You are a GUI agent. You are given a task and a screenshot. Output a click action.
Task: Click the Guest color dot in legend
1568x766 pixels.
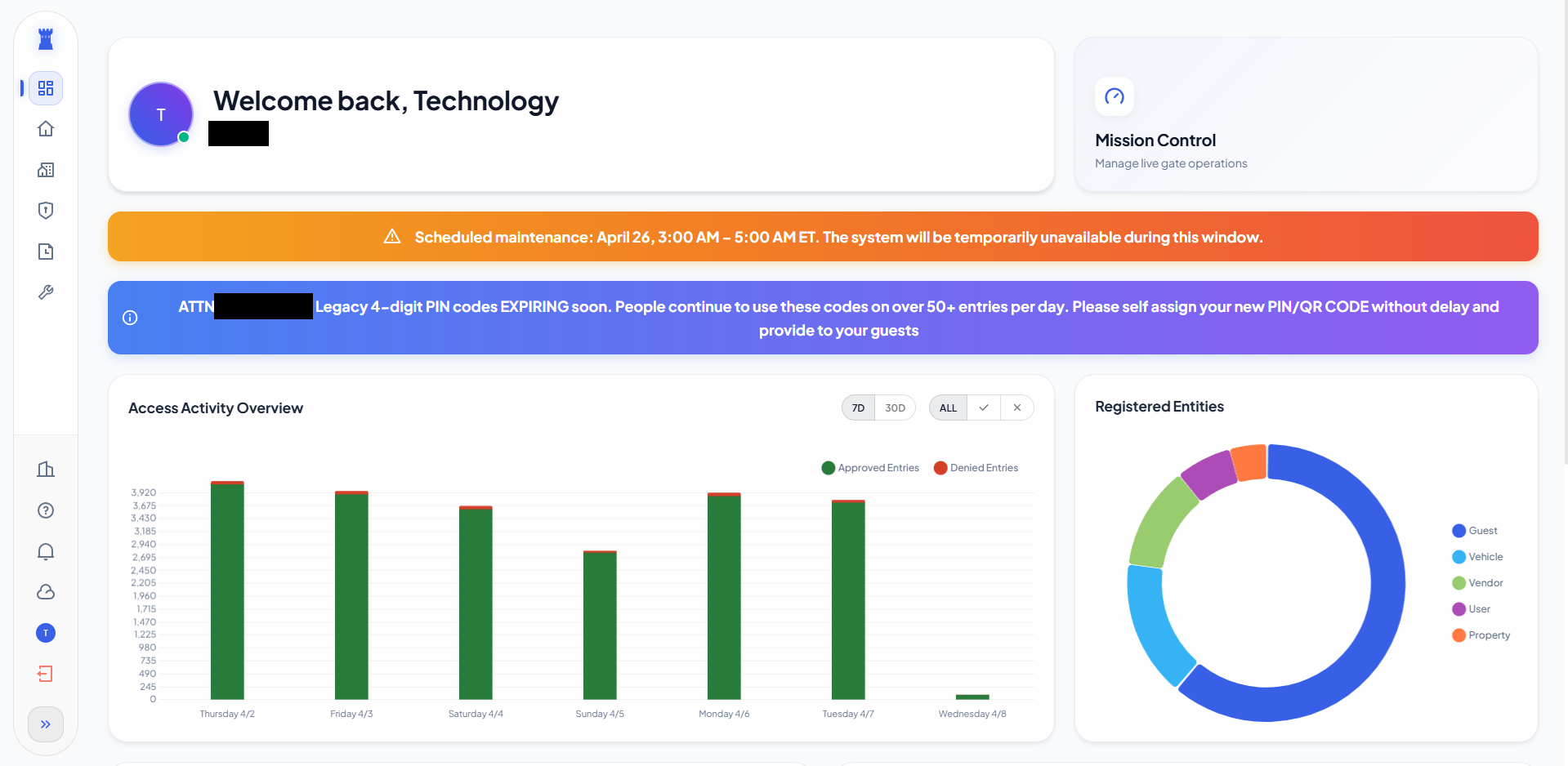(x=1459, y=531)
